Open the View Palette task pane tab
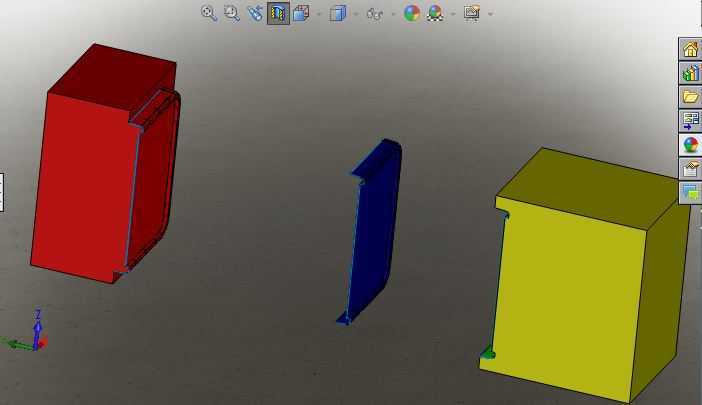The image size is (702, 405). click(690, 120)
